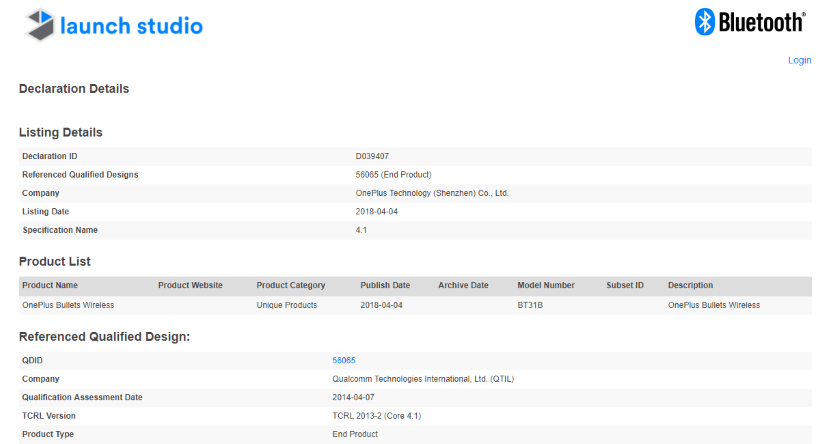Click the Product Website column header
The image size is (840, 444).
pyautogui.click(x=190, y=286)
